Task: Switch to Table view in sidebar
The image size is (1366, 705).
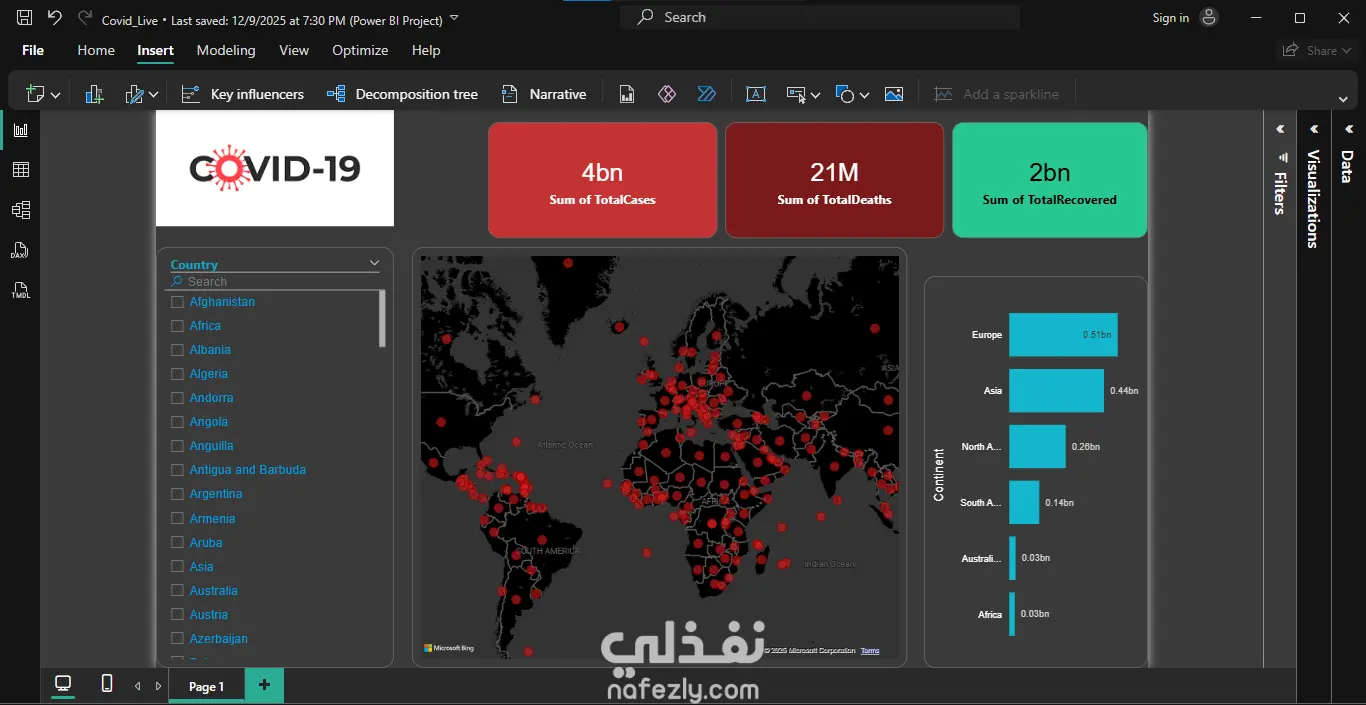Action: [21, 170]
